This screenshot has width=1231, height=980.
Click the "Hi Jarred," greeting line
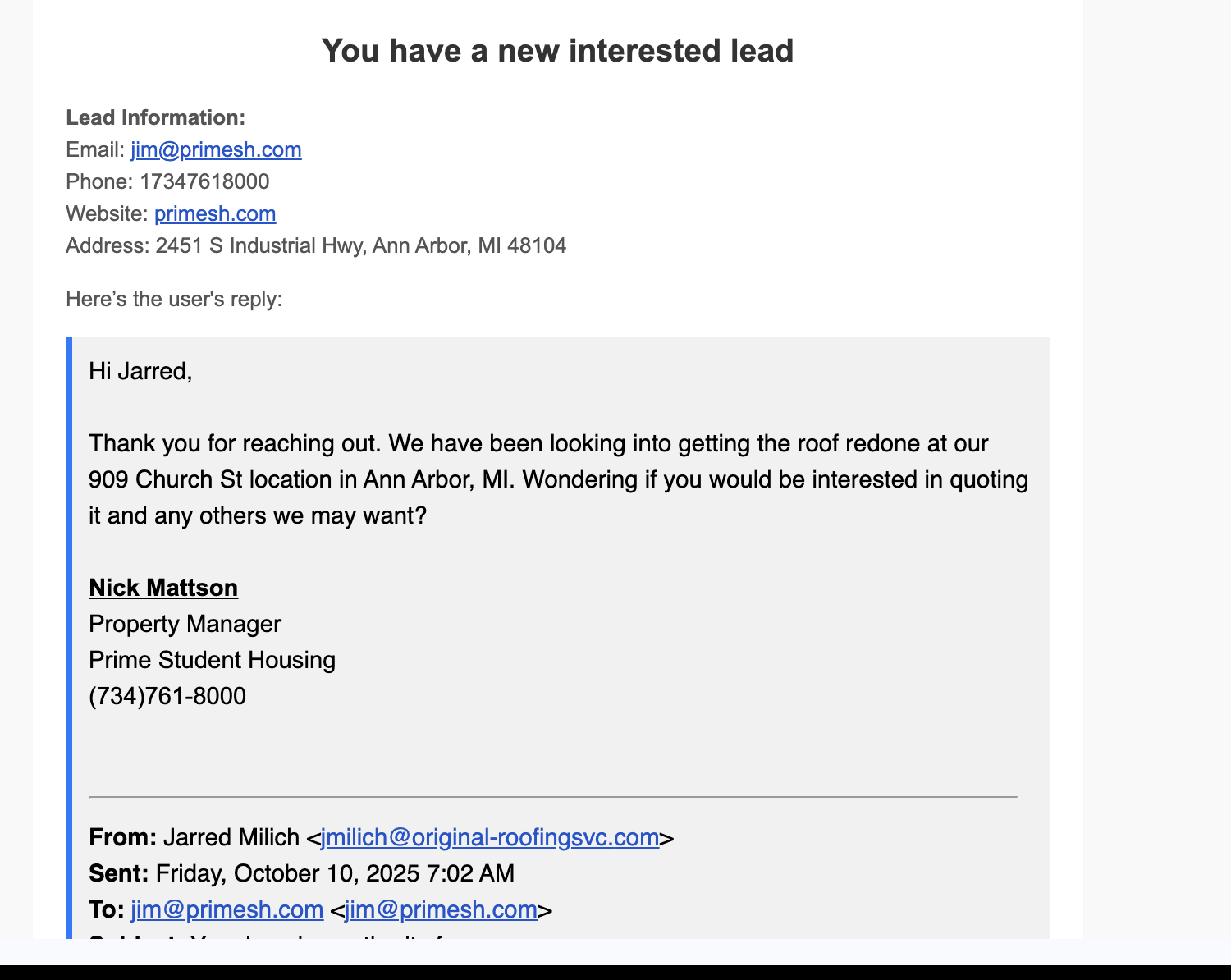coord(140,371)
